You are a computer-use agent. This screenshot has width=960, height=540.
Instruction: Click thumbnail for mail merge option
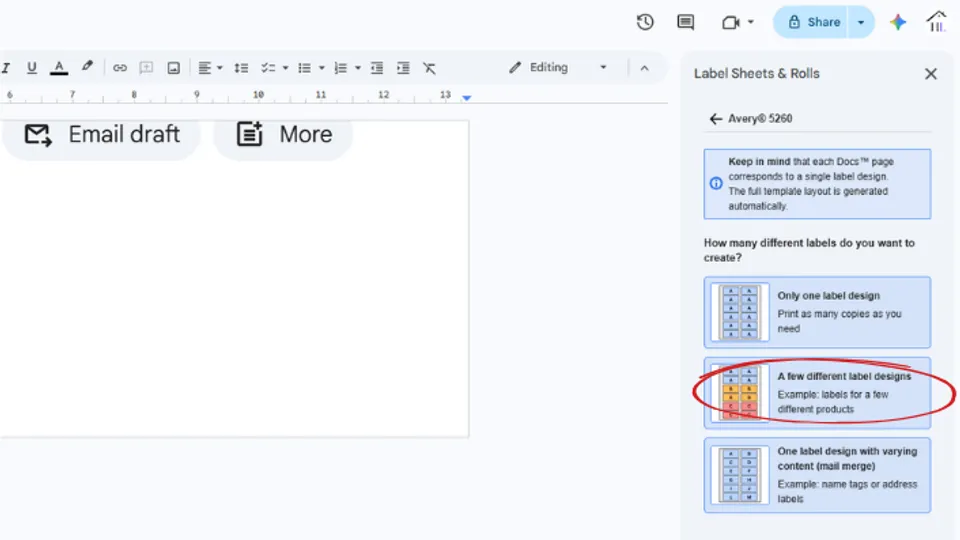[x=740, y=475]
